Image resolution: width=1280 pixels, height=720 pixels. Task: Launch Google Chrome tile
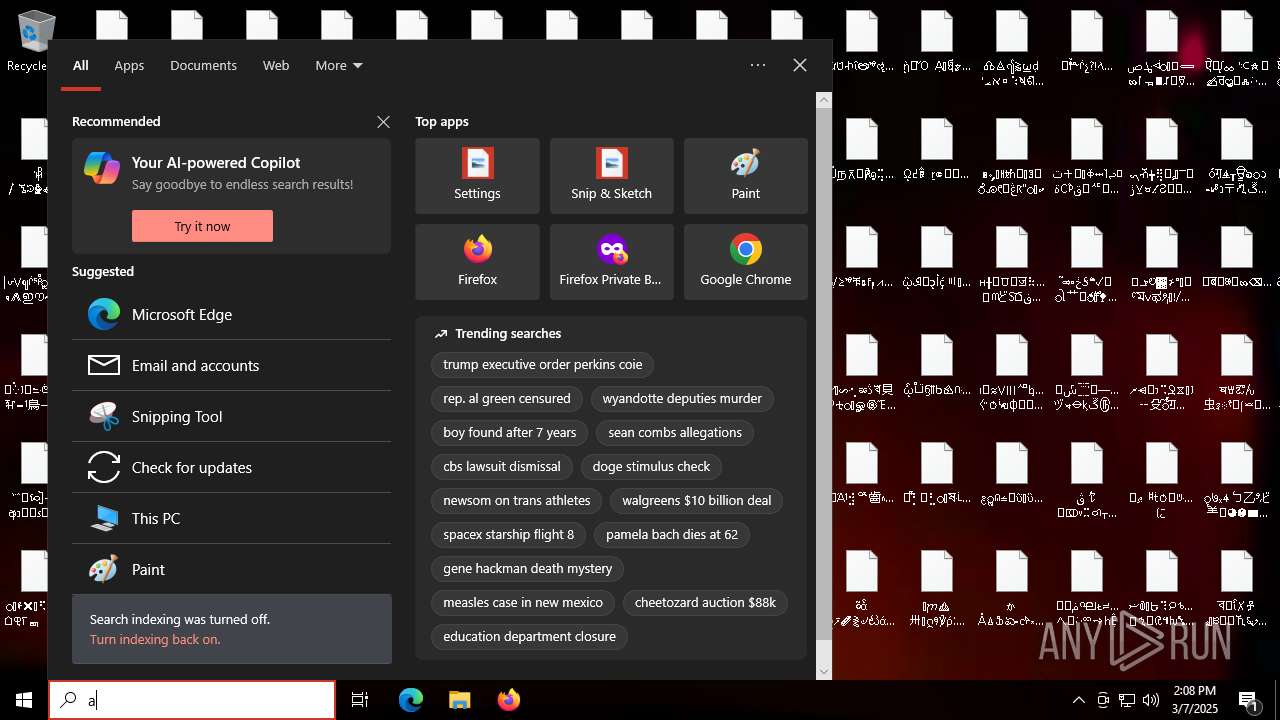(x=745, y=262)
